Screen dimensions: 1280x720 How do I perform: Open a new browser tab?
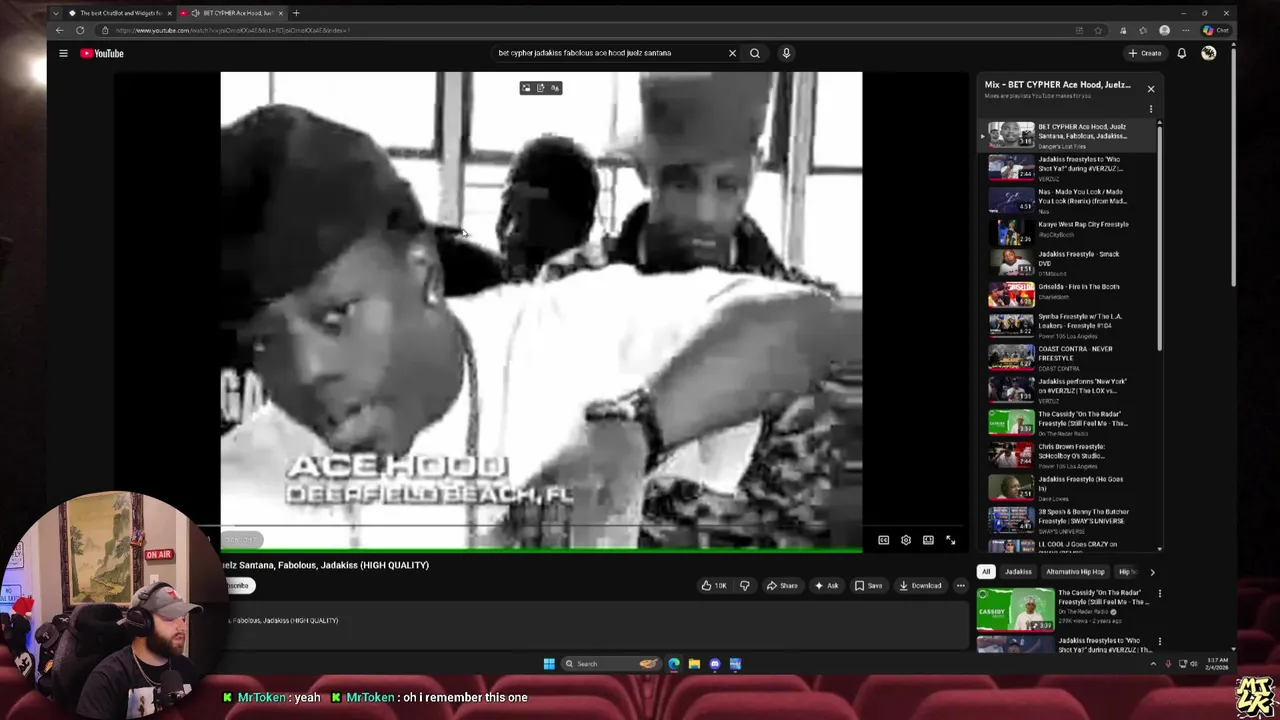coord(296,13)
